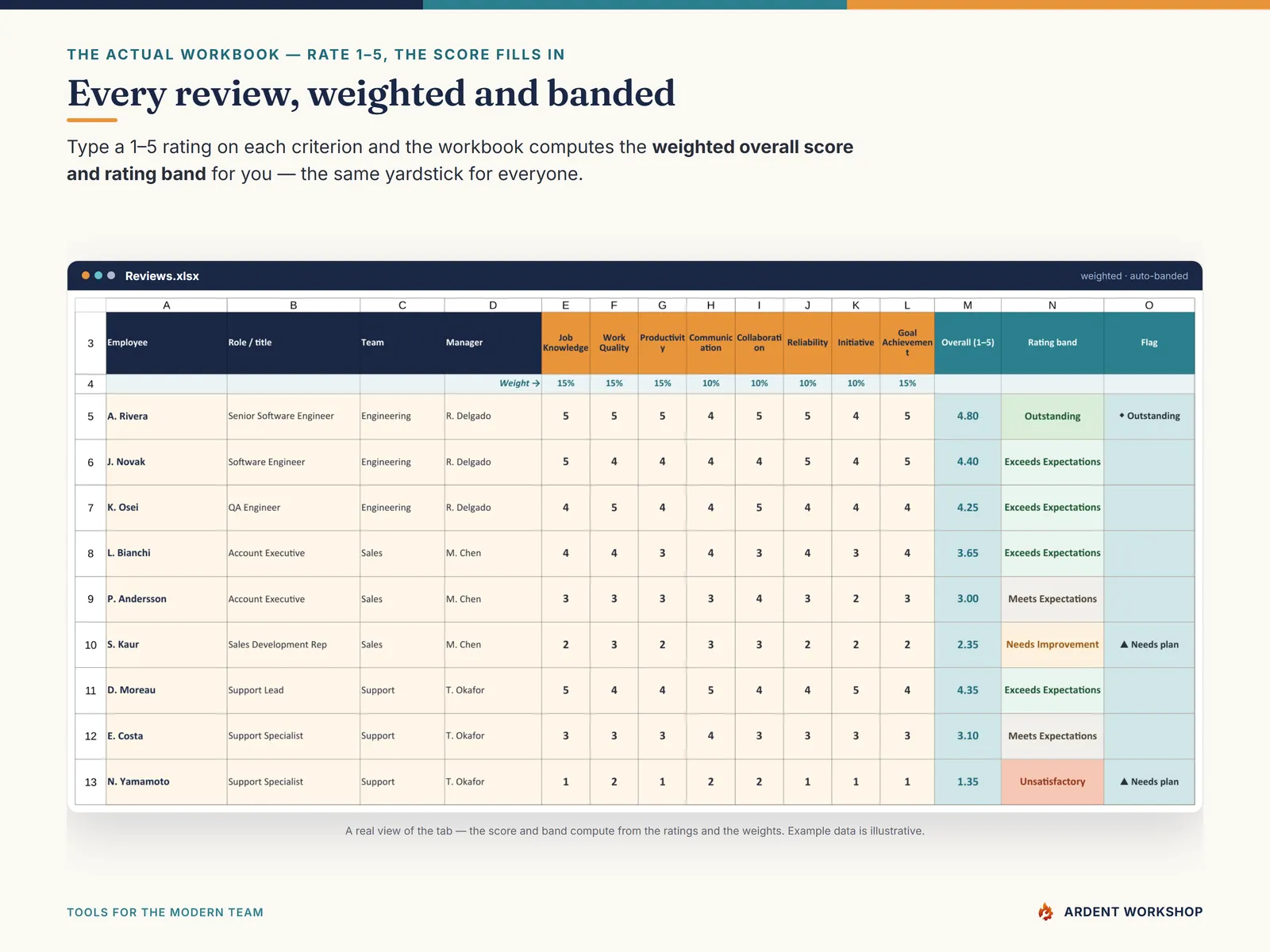Click overall score 2.35 cell
This screenshot has width=1270, height=952.
click(968, 645)
